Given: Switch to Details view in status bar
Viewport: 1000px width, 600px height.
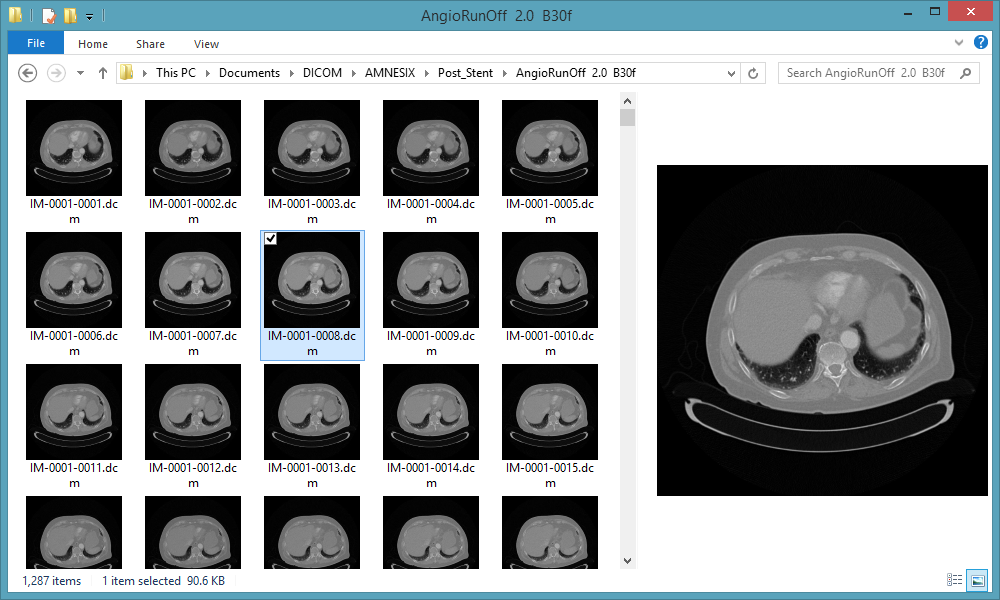Looking at the screenshot, I should coord(954,580).
